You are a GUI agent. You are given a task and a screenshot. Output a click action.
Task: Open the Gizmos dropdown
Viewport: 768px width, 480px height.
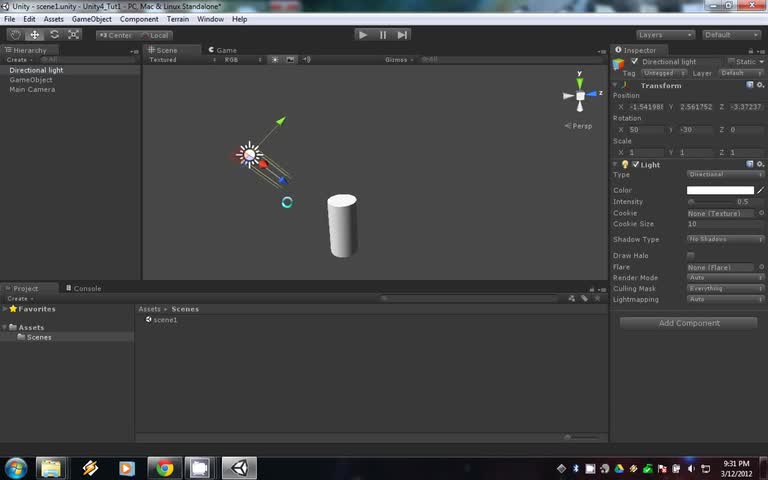coord(399,60)
